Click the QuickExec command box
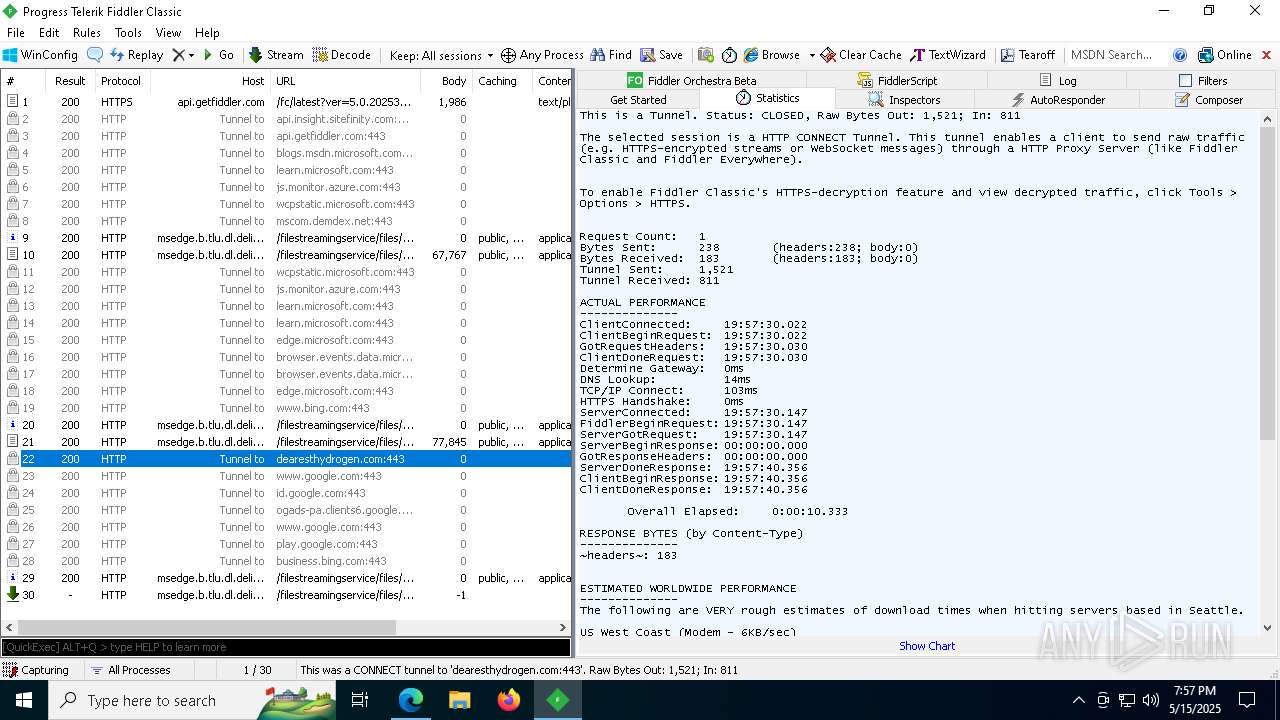 (285, 647)
